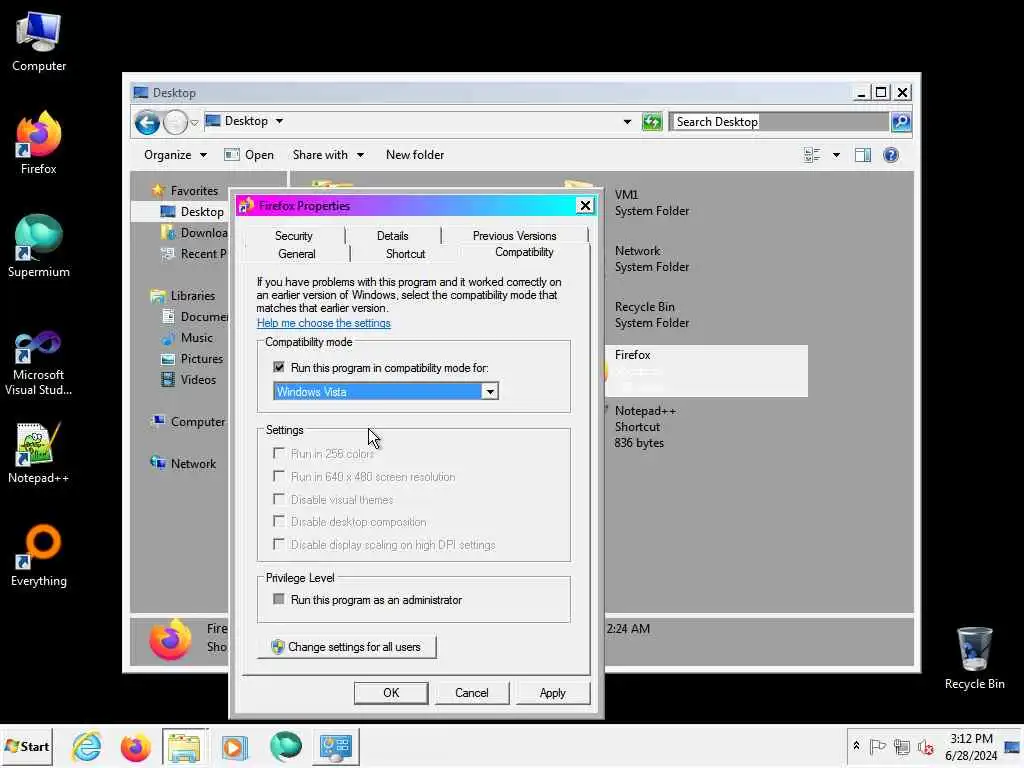Toggle the explorer preview pane icon

tap(863, 155)
